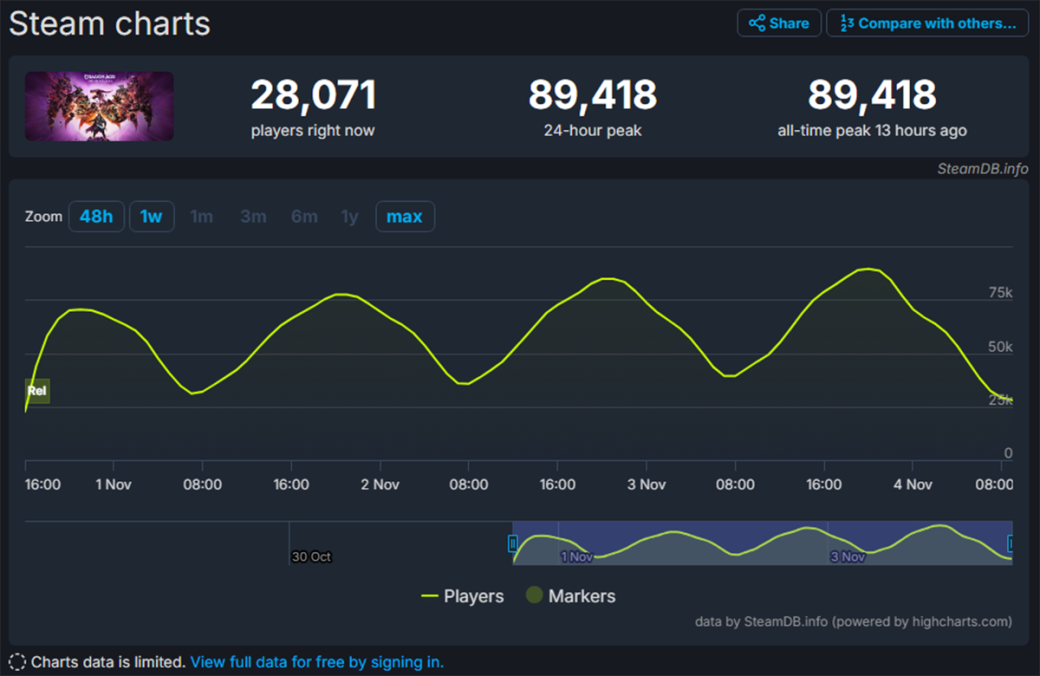
Task: Click the 'Charts data is limited.' notice
Action: tap(108, 662)
